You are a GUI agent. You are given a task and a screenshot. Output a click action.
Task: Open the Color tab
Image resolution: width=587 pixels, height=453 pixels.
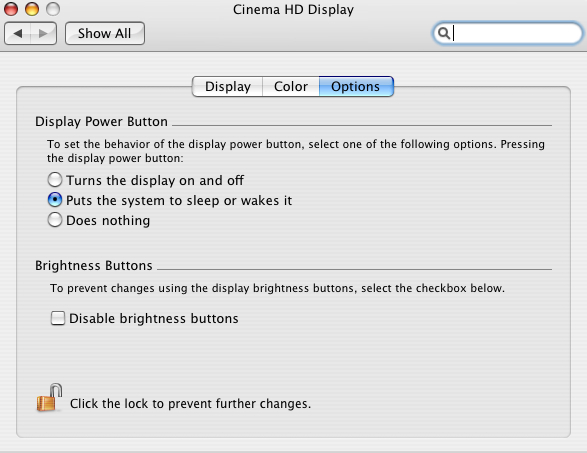[291, 86]
